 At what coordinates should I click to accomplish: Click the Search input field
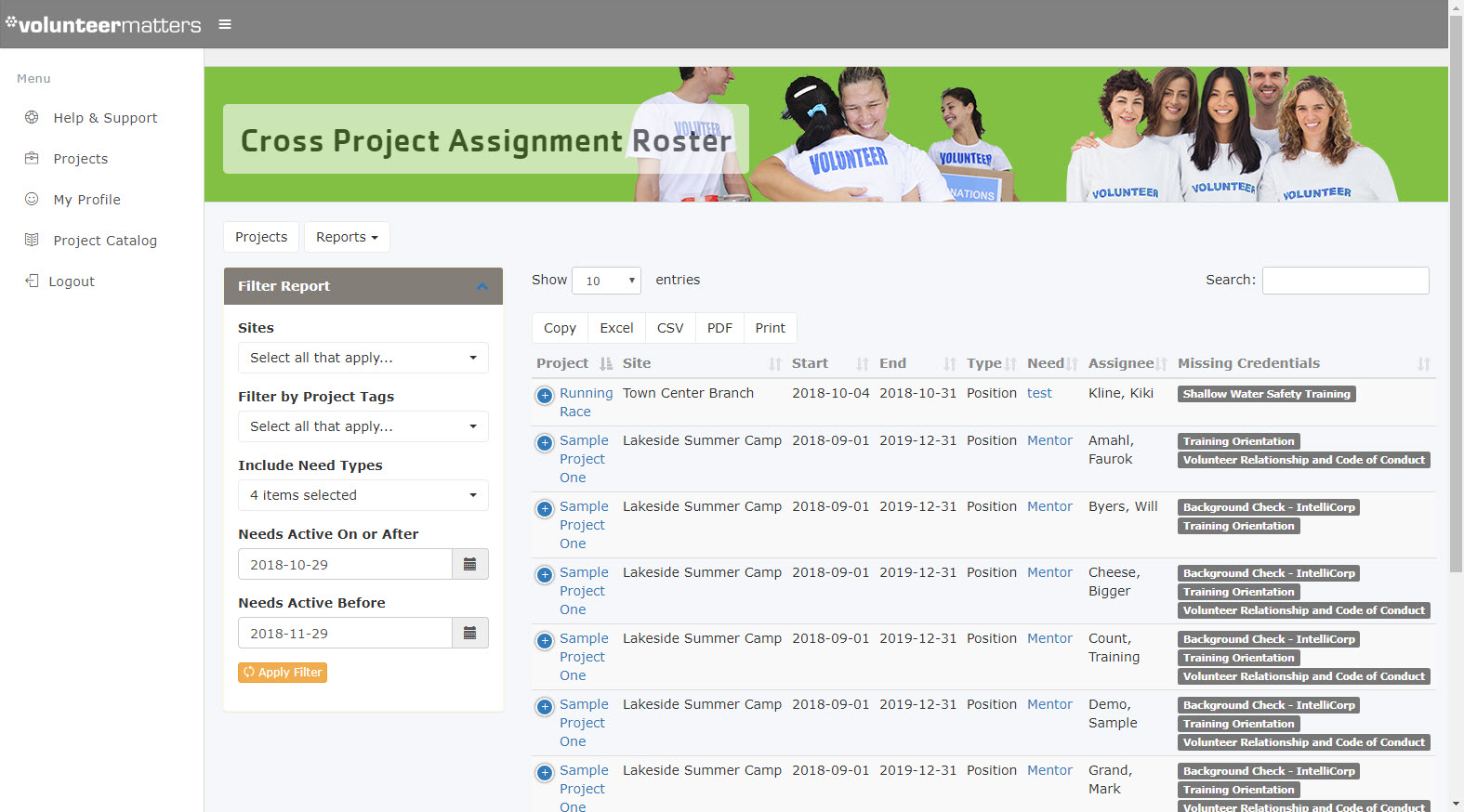[x=1345, y=281]
